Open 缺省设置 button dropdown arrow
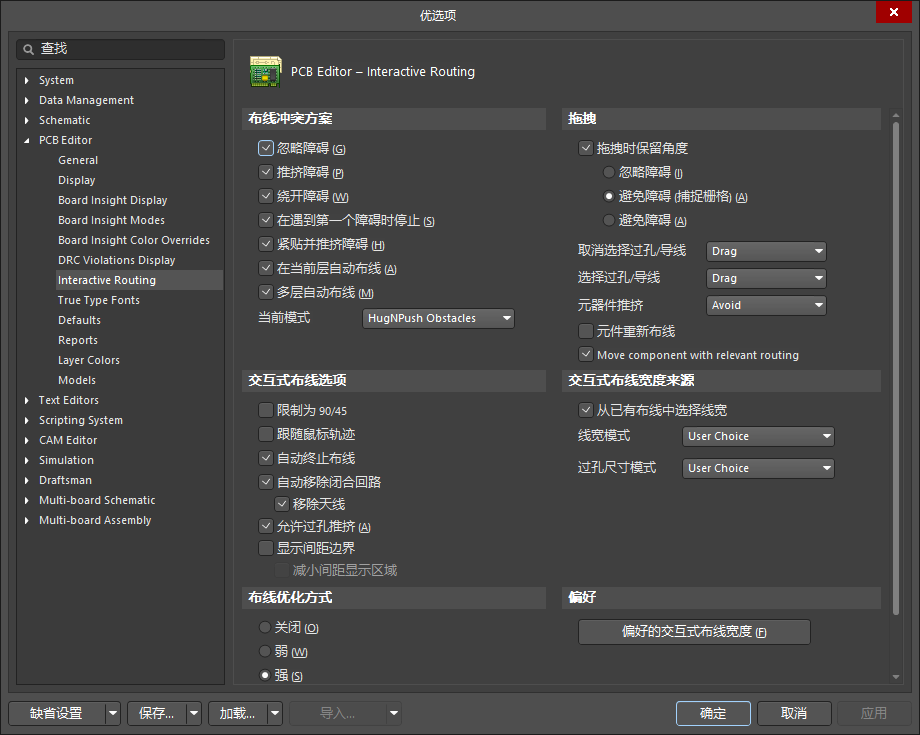The height and width of the screenshot is (735, 920). [113, 713]
